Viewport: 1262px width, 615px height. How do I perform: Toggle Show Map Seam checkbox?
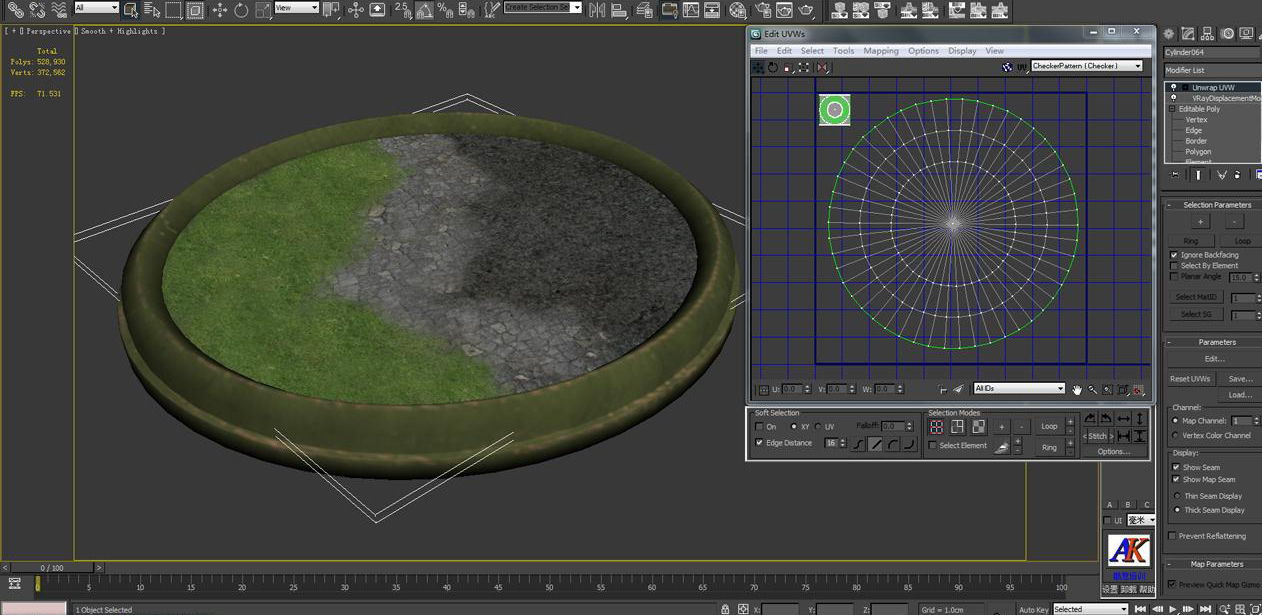tap(1176, 479)
